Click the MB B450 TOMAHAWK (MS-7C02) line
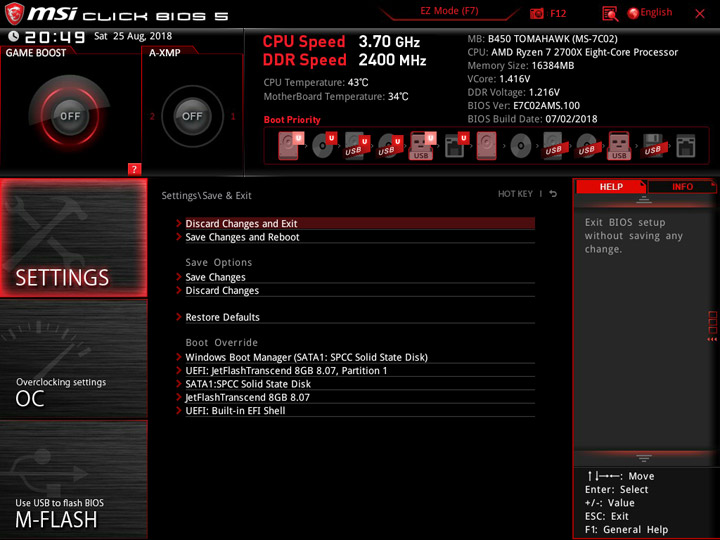 pyautogui.click(x=542, y=39)
